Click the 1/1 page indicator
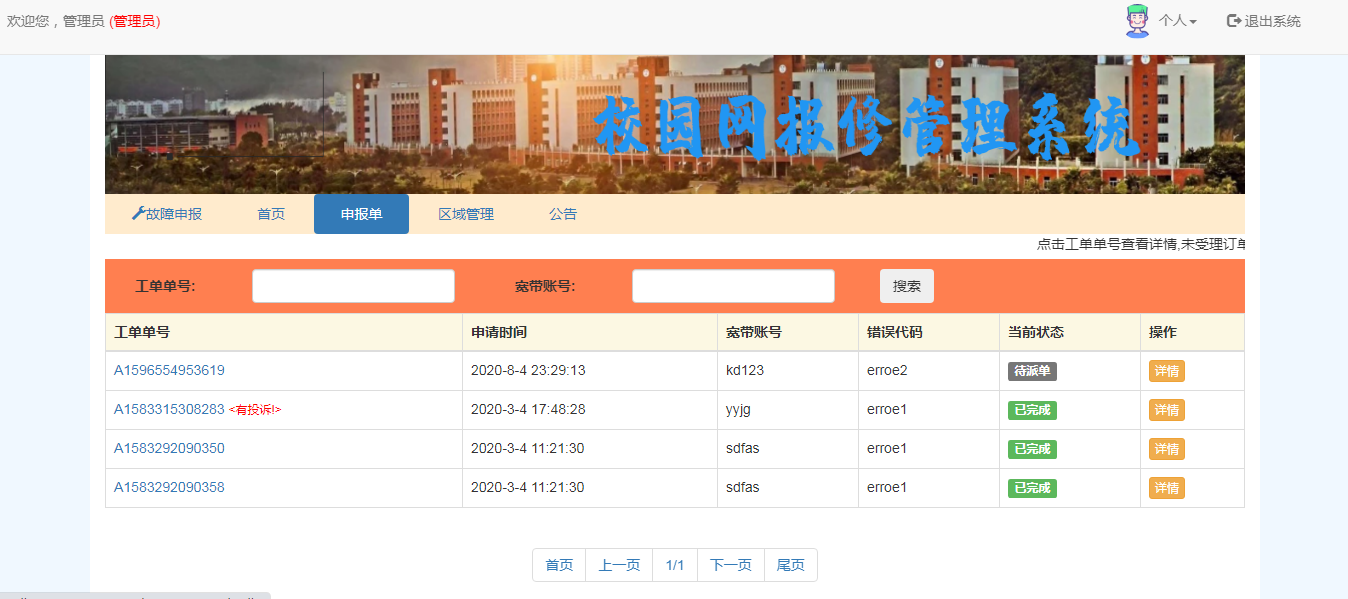This screenshot has height=599, width=1348. tap(675, 565)
